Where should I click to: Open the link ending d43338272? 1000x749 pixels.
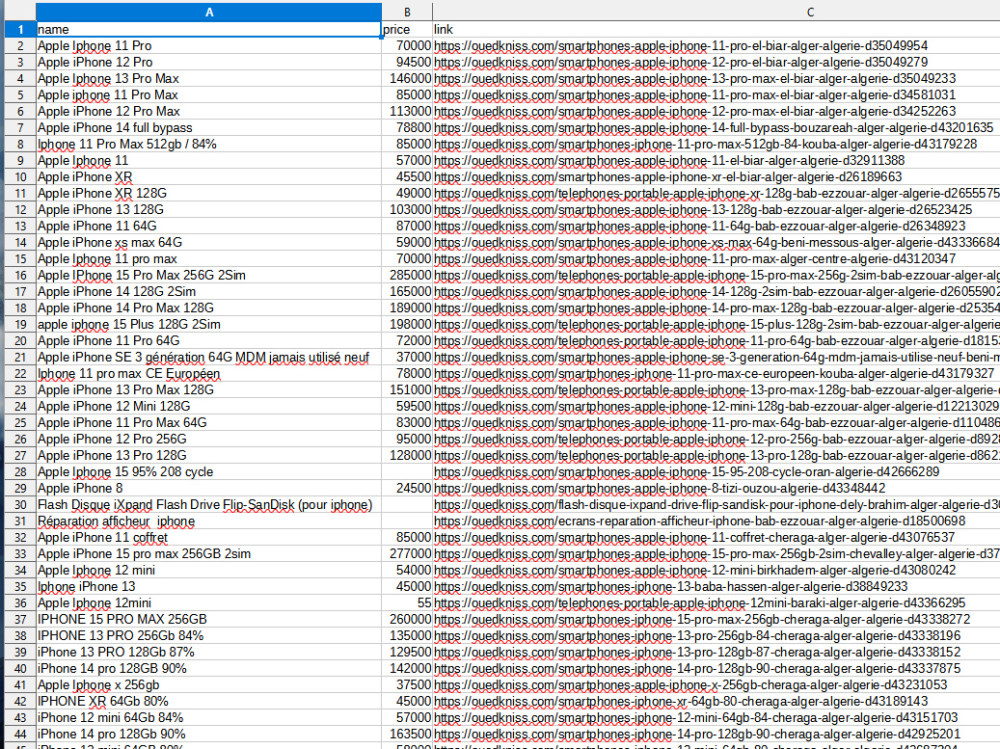point(702,619)
